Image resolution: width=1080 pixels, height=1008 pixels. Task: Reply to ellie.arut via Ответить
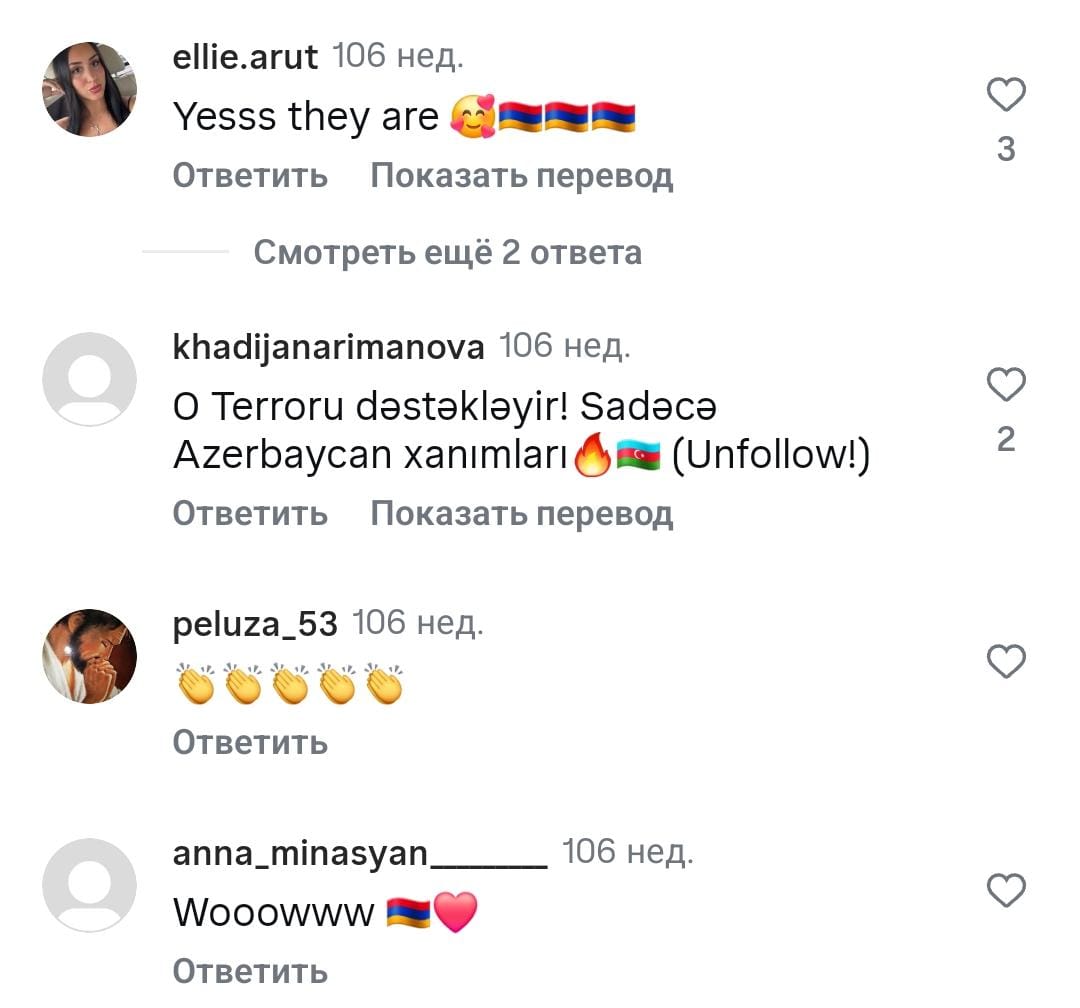pos(250,175)
